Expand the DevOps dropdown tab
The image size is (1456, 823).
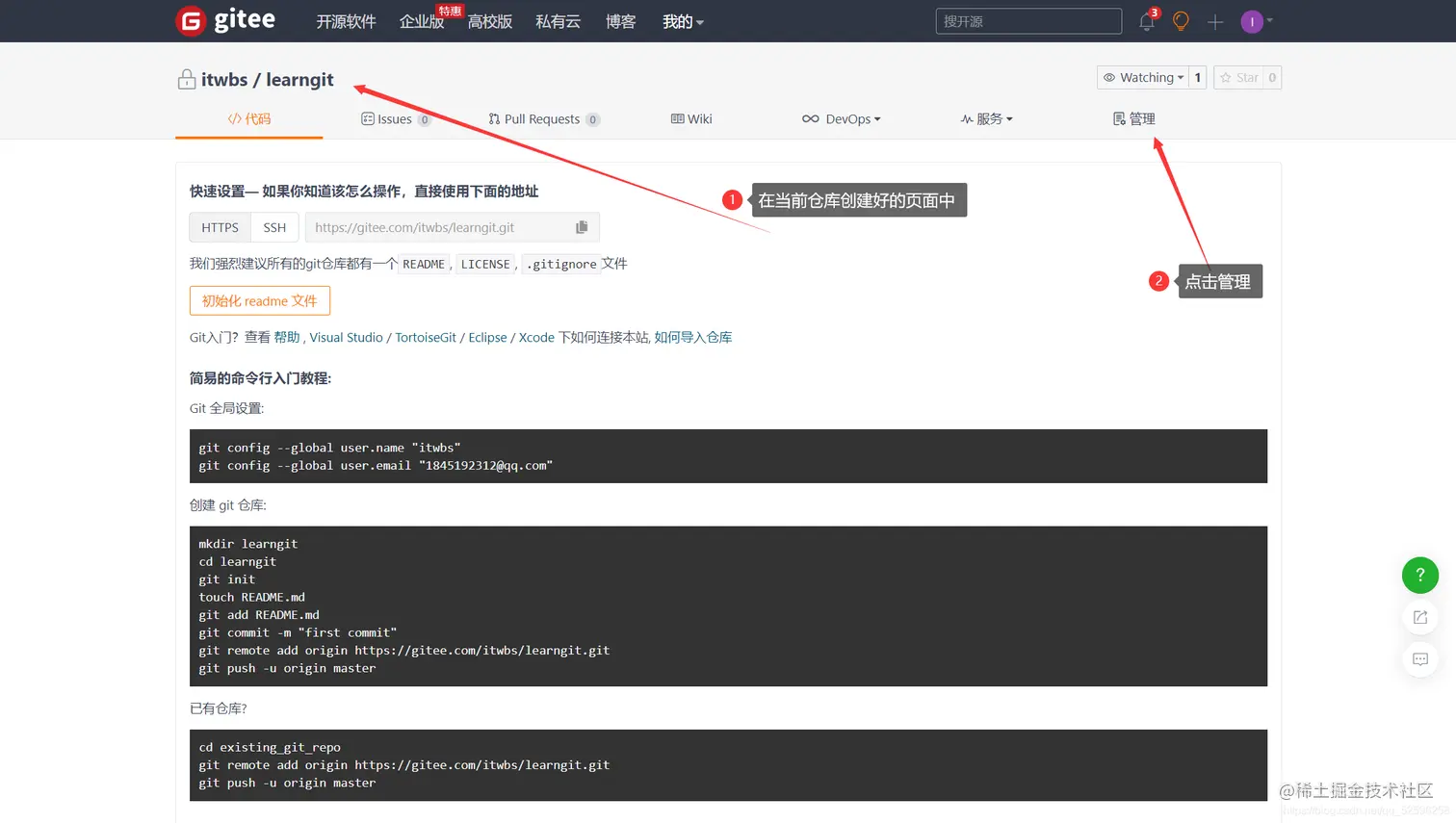pyautogui.click(x=841, y=118)
